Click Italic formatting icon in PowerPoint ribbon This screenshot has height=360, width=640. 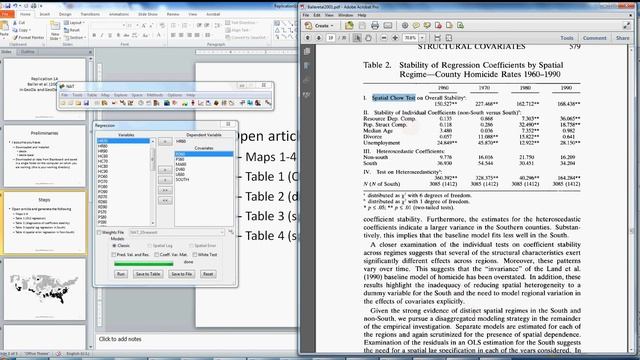pyautogui.click(x=102, y=36)
